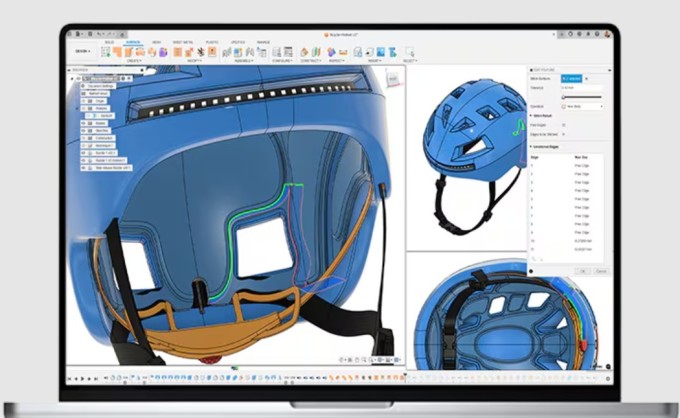Click the purple icon in Inspect group
The image size is (680, 418).
pyautogui.click(x=331, y=52)
